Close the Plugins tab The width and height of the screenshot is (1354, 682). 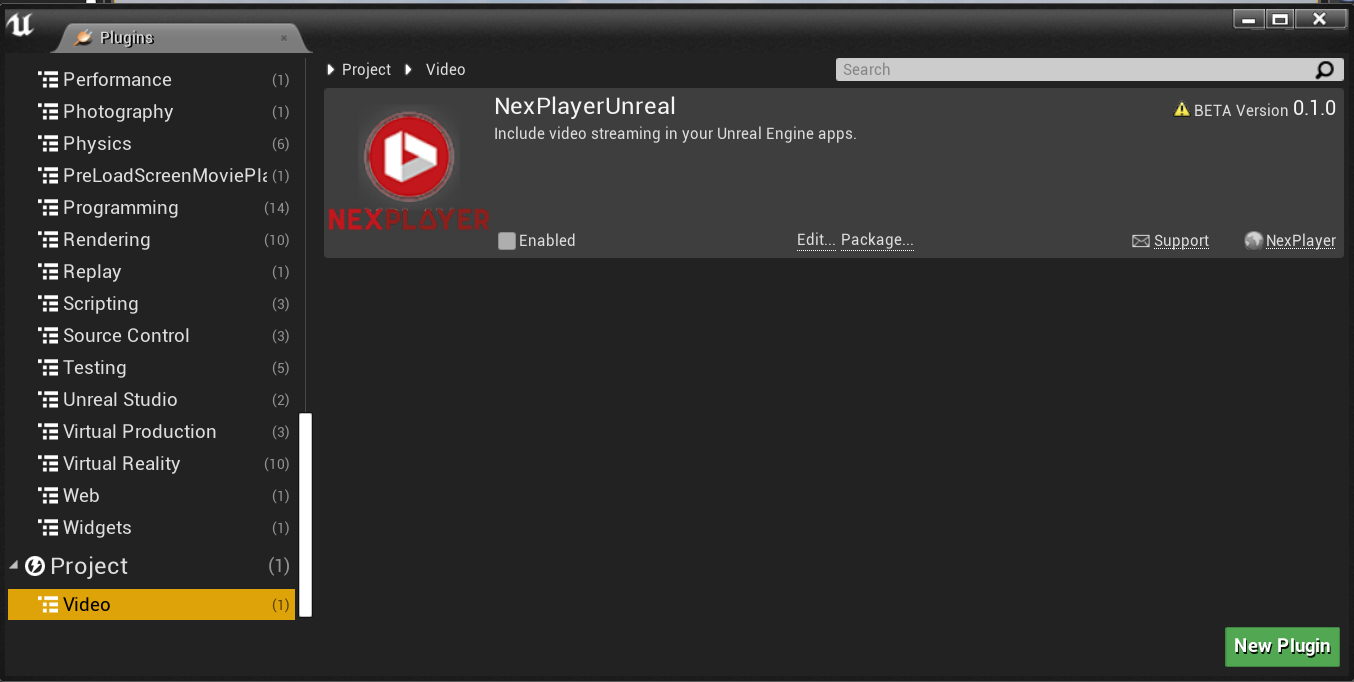tap(284, 38)
